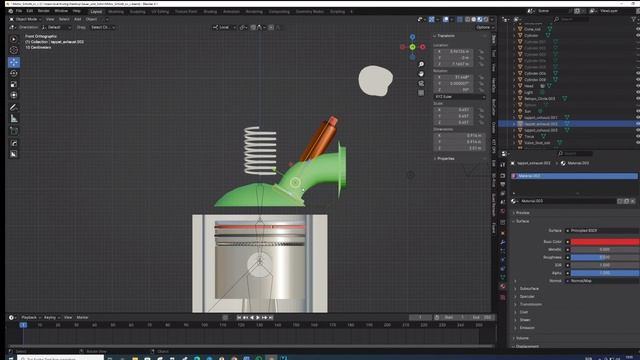
Task: Select the Cursor tool in the left toolbar
Action: pos(13,50)
